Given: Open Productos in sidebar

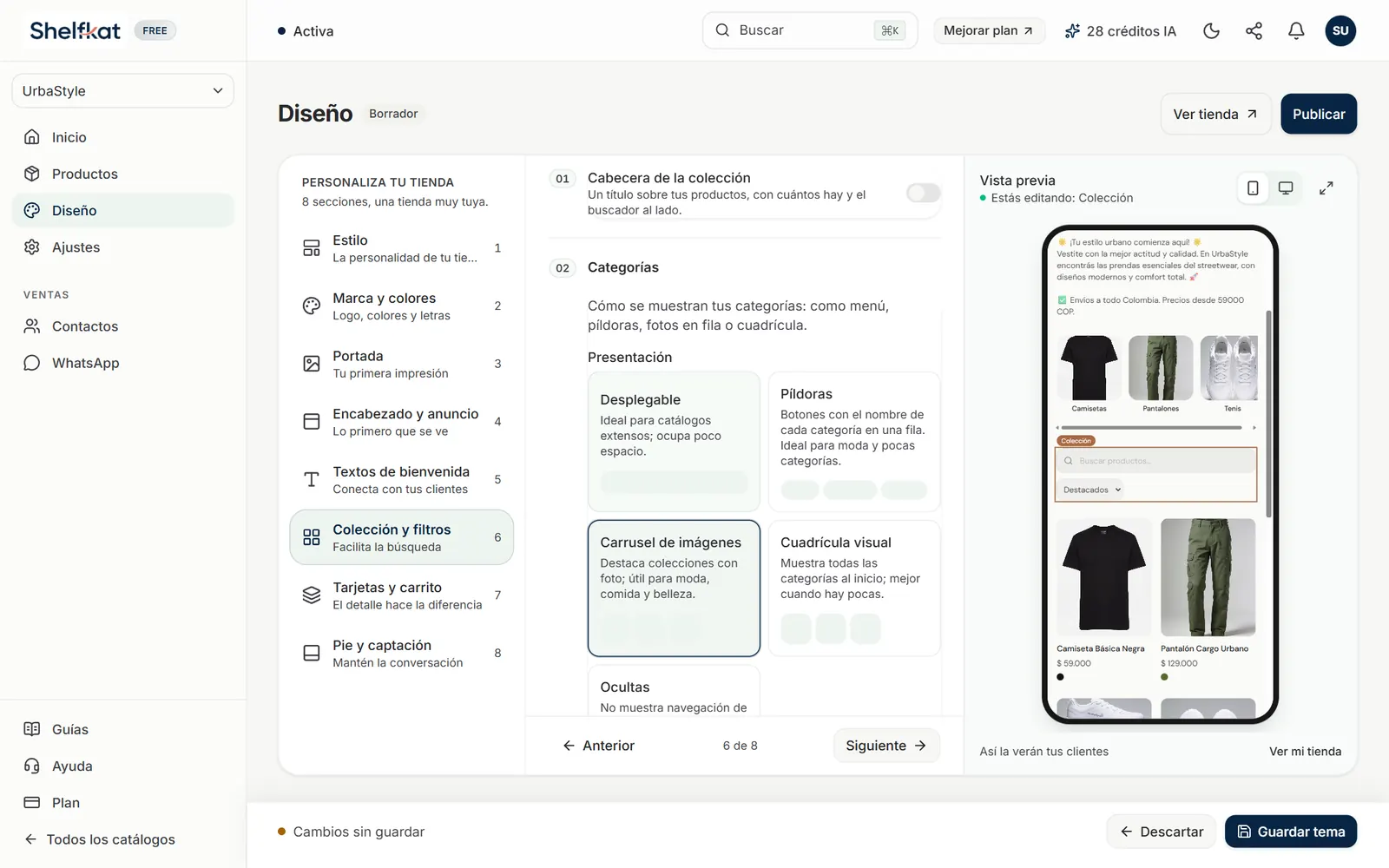Looking at the screenshot, I should 123,174.
